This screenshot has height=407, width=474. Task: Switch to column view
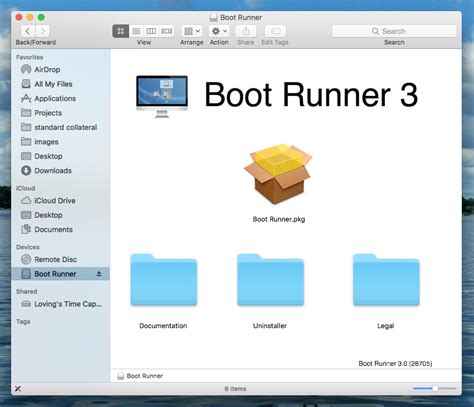151,31
